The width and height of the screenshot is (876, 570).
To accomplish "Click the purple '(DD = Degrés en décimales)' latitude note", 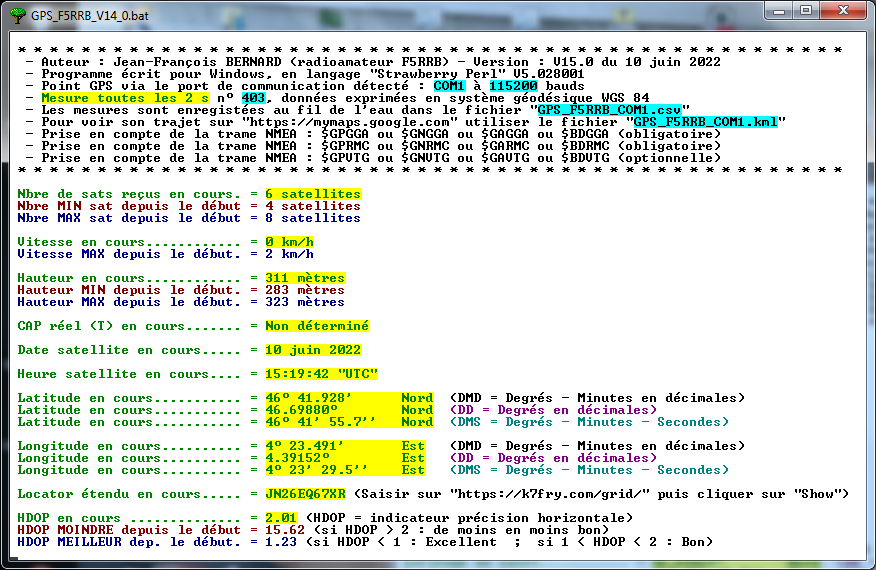I will point(554,410).
